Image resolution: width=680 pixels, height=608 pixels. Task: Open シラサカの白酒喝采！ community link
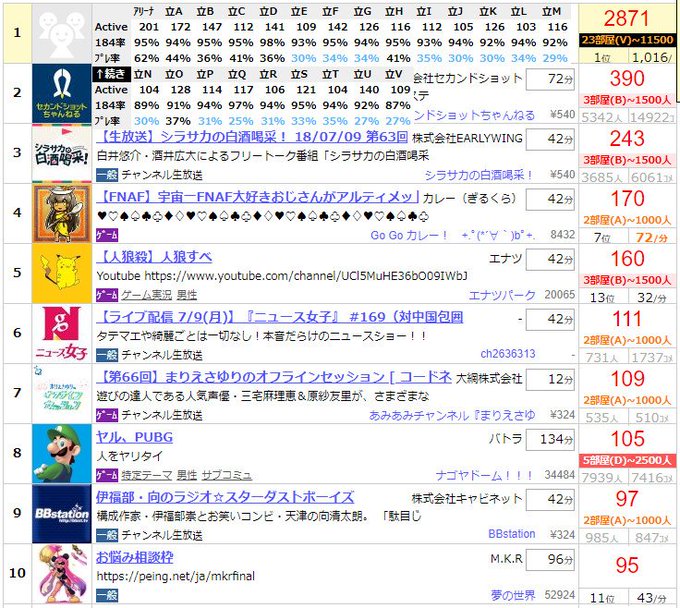tap(479, 175)
